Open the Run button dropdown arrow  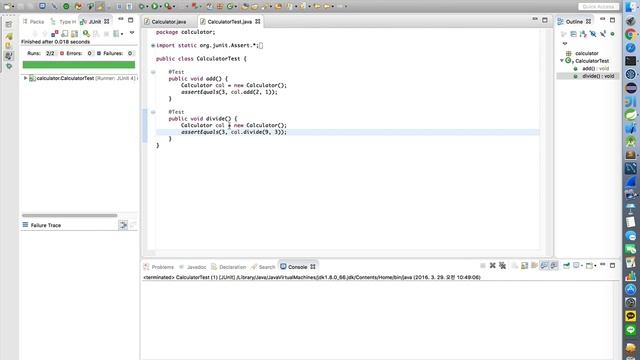point(160,7)
